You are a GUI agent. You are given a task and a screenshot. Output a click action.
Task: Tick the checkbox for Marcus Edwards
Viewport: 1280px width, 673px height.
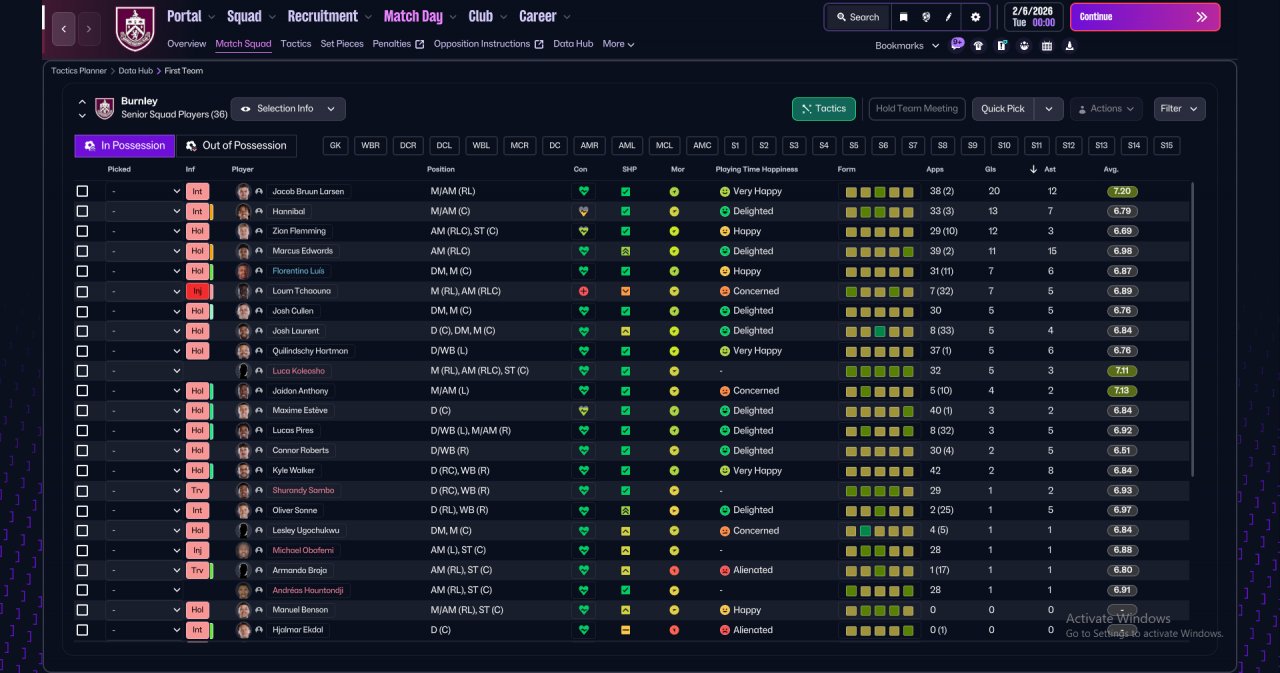(82, 251)
